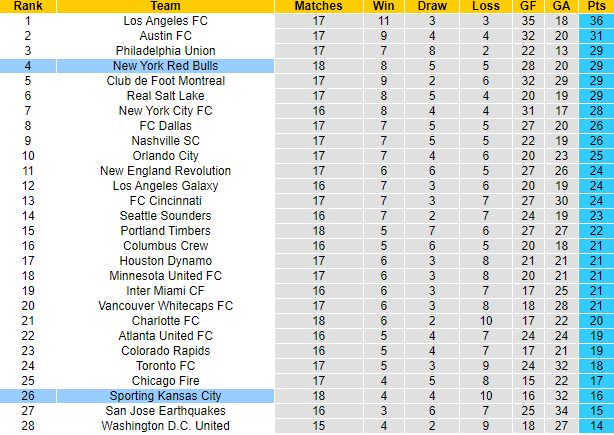Open Philadelphia Union team page
614x435 pixels.
165,50
